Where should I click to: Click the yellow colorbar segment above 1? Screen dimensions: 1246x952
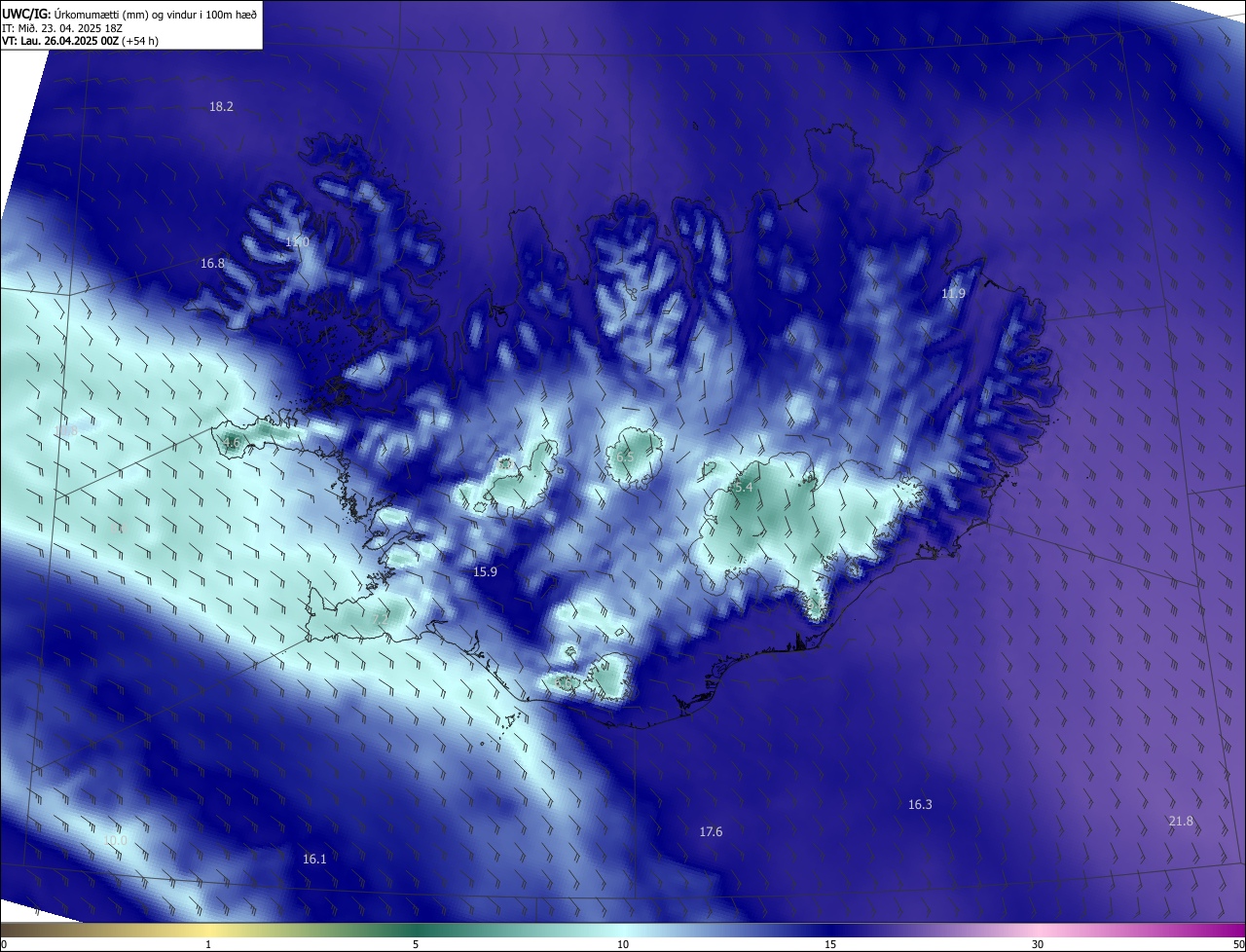coord(208,930)
